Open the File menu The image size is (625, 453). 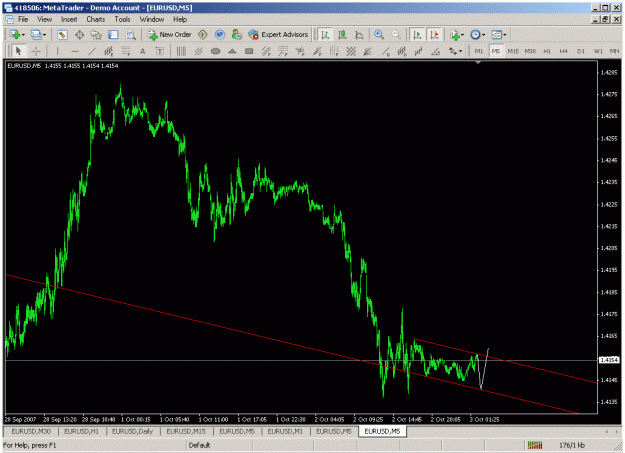[x=23, y=19]
